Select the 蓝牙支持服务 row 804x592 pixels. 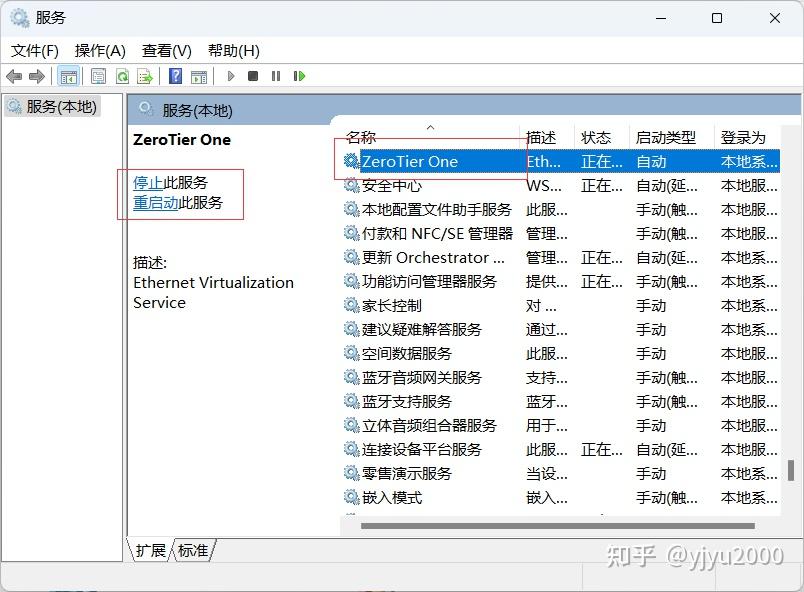tap(406, 401)
